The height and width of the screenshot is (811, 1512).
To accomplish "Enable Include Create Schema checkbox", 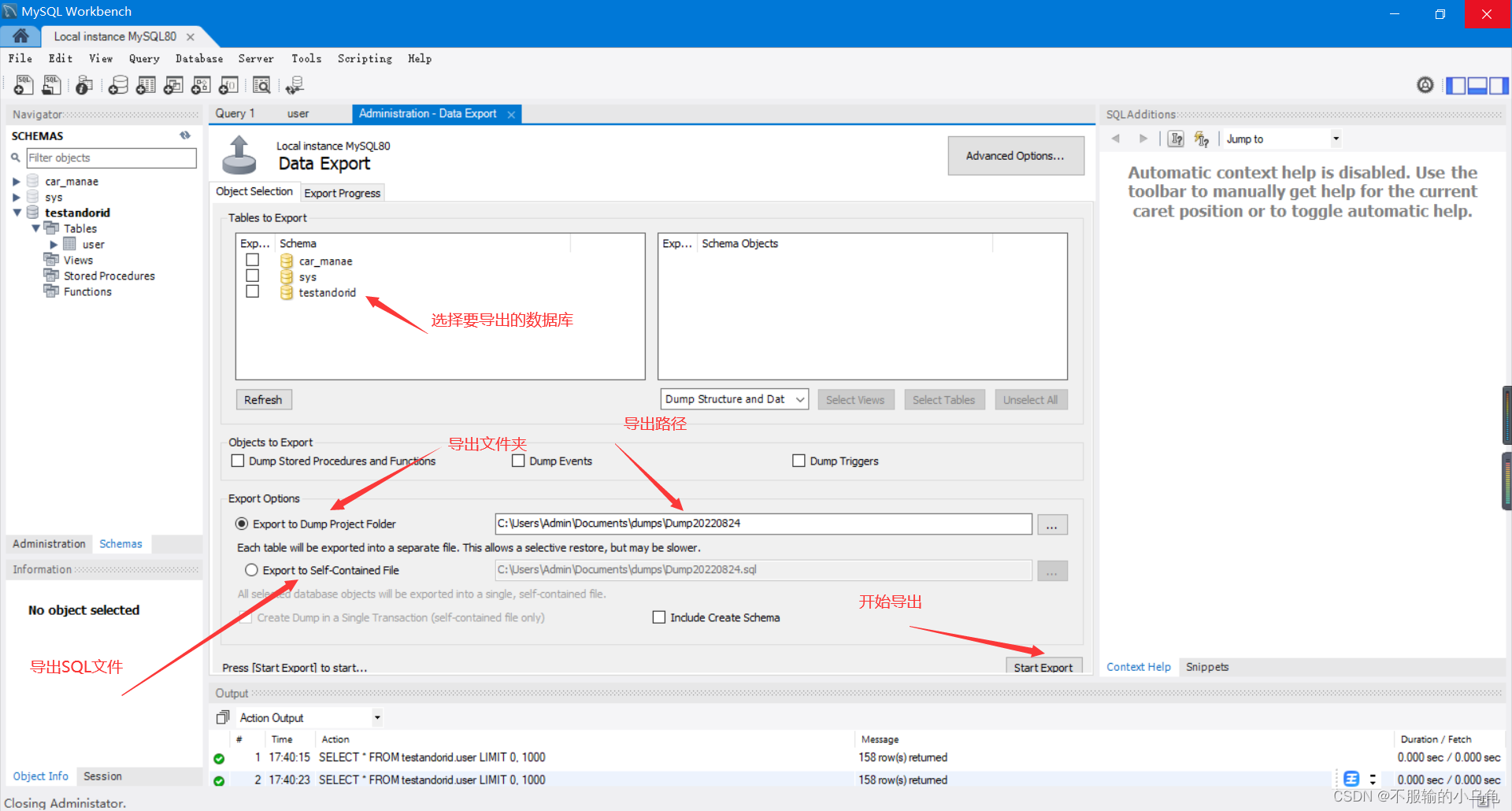I will click(659, 617).
